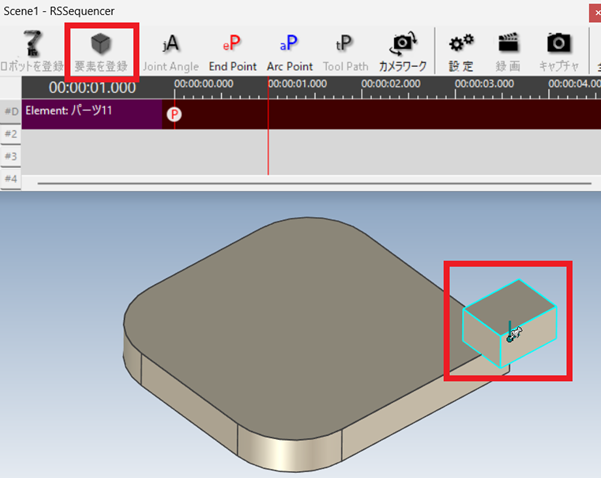Click the 要素を登録 element register cube icon
The width and height of the screenshot is (601, 478).
pyautogui.click(x=101, y=50)
